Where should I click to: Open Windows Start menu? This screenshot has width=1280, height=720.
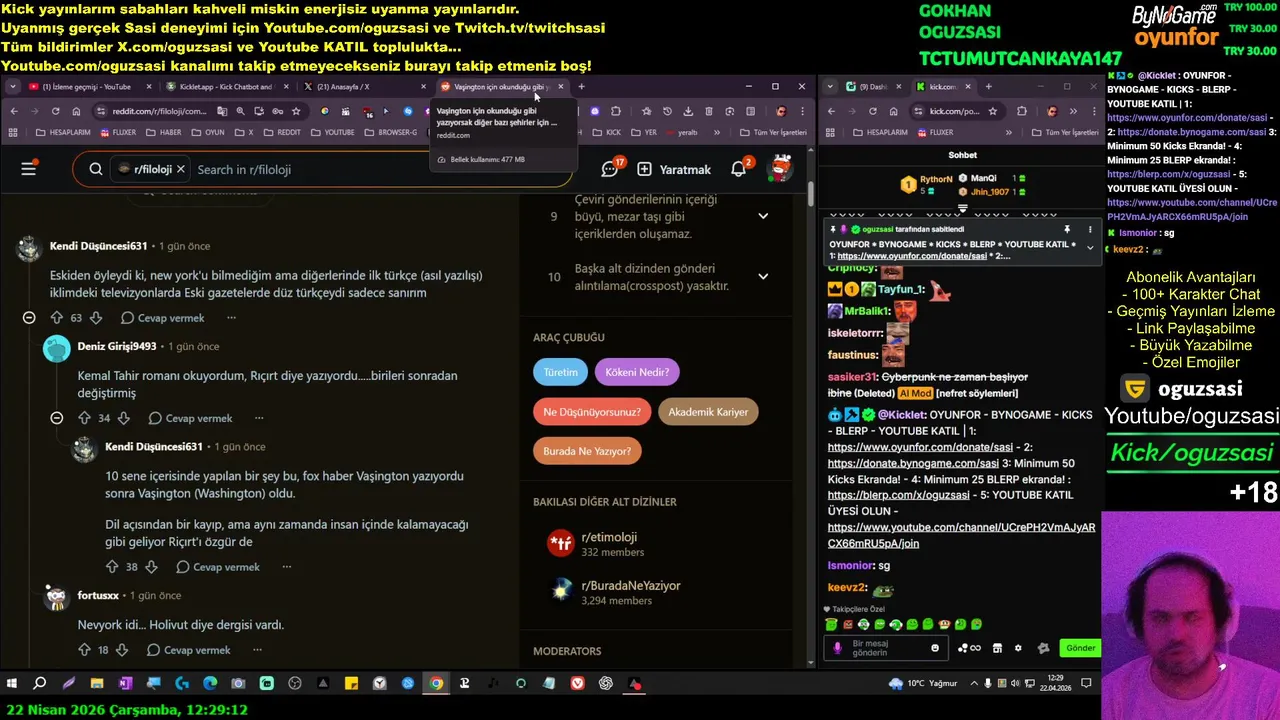(12, 684)
